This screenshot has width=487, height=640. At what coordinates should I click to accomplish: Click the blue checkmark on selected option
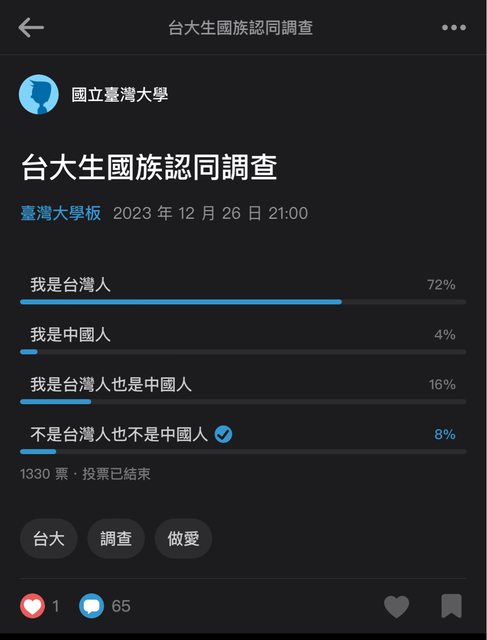pos(223,434)
